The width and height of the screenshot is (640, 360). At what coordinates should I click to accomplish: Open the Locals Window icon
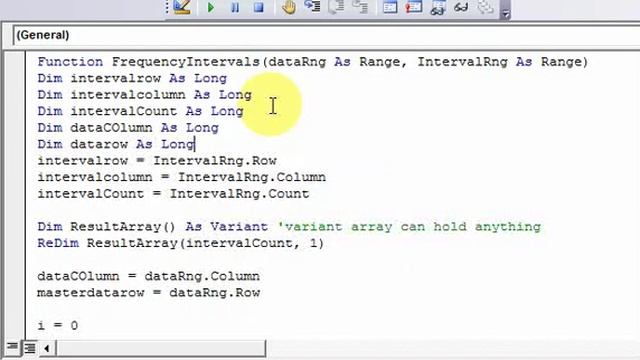coord(390,7)
